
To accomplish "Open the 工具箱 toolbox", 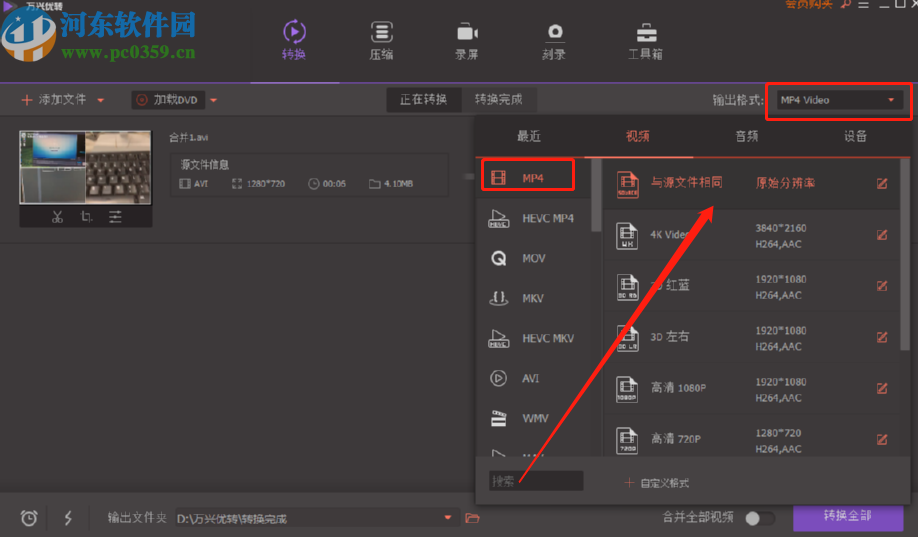I will click(646, 40).
